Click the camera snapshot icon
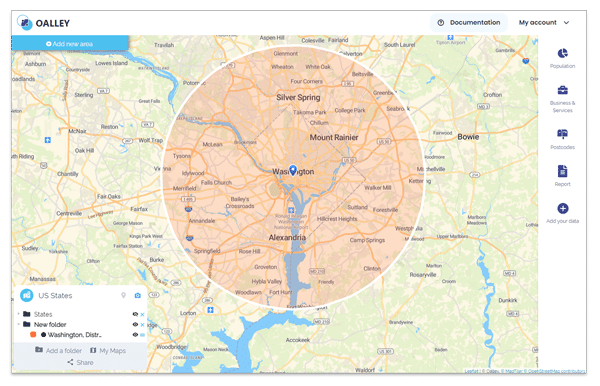600x386 pixels. point(138,295)
